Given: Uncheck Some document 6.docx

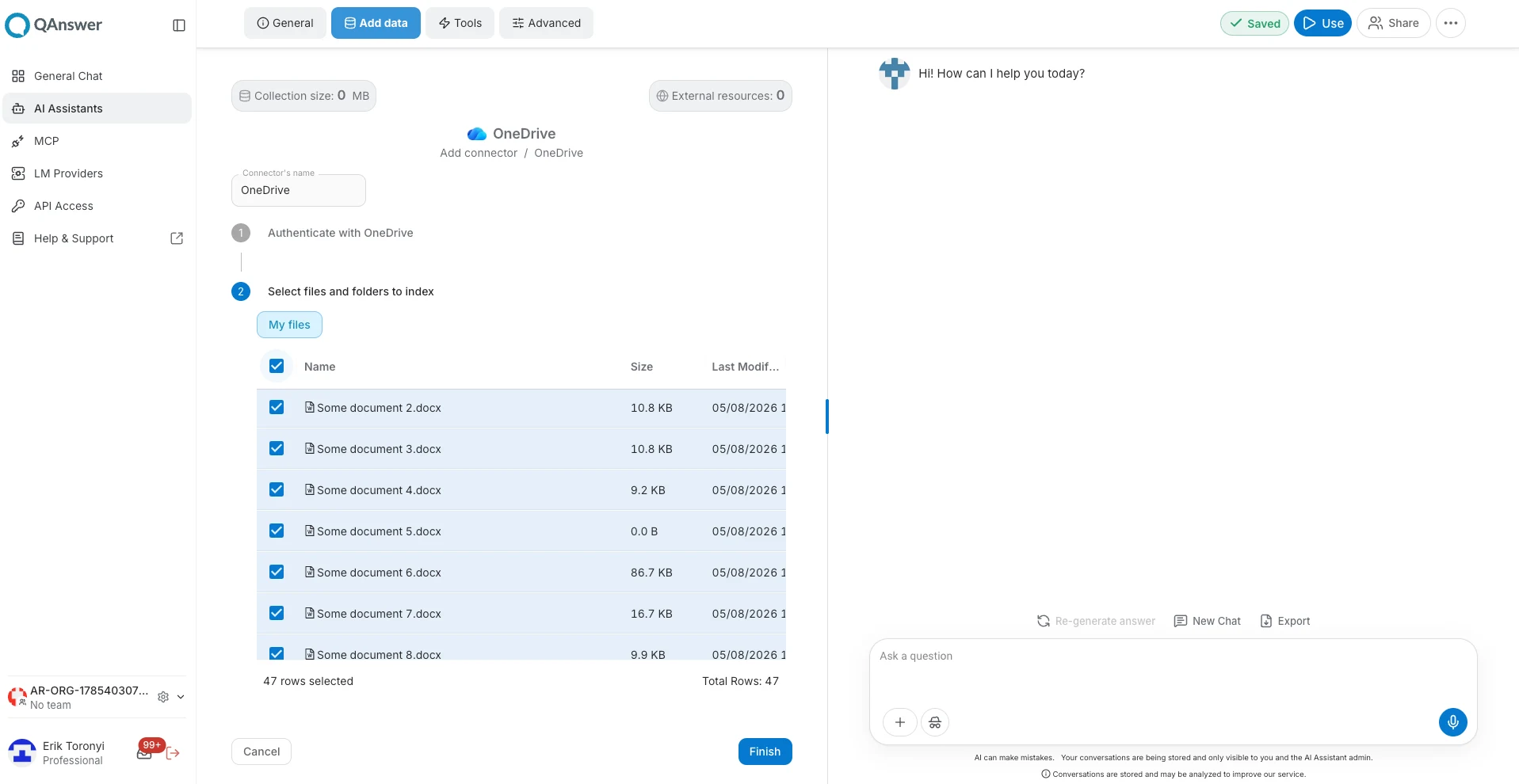Looking at the screenshot, I should click(277, 572).
